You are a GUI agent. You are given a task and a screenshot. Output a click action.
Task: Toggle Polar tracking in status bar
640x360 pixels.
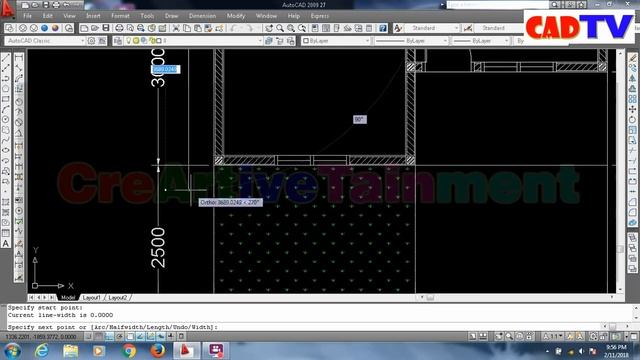coord(120,337)
